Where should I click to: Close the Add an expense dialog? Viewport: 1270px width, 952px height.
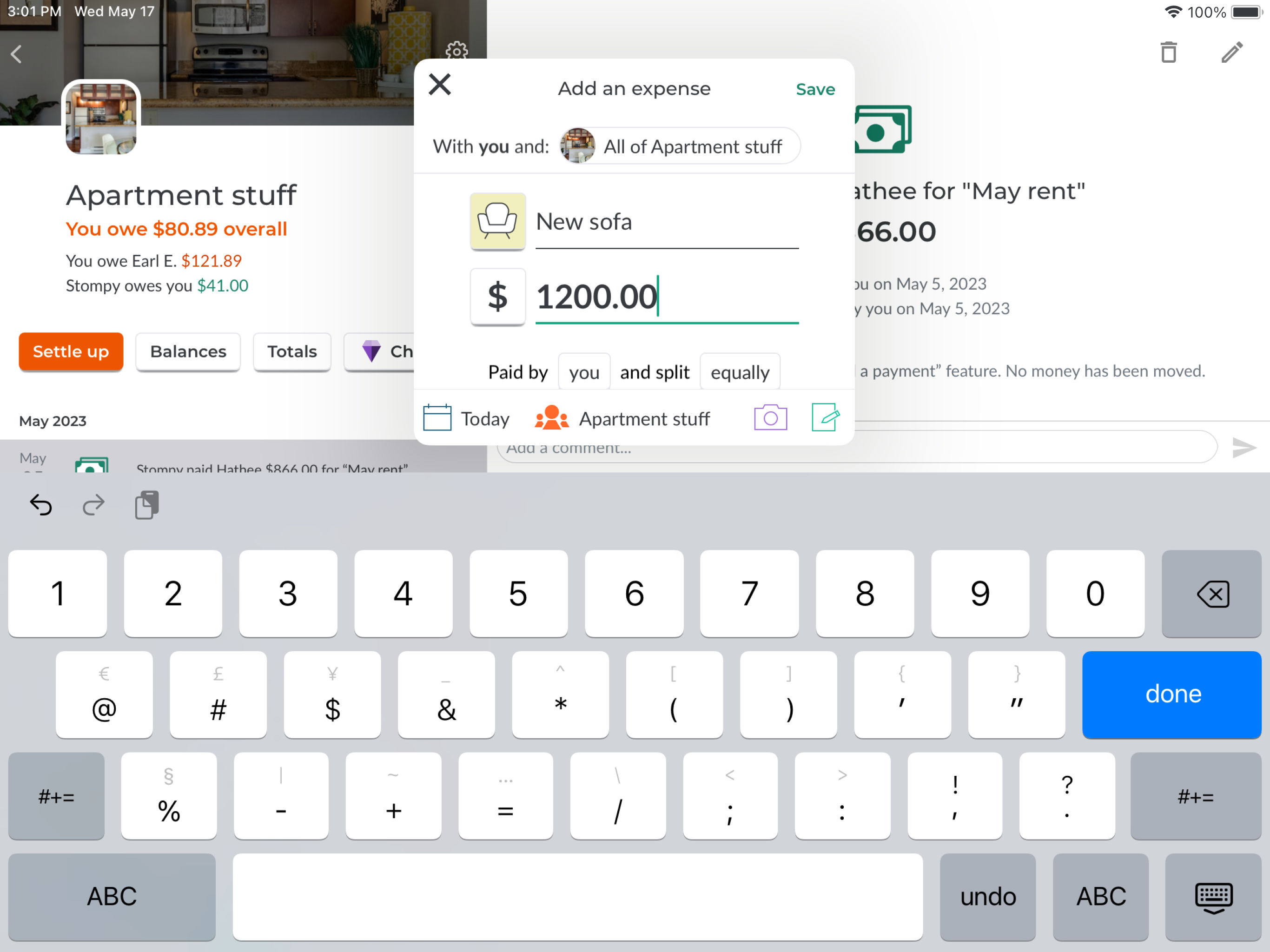click(x=440, y=85)
